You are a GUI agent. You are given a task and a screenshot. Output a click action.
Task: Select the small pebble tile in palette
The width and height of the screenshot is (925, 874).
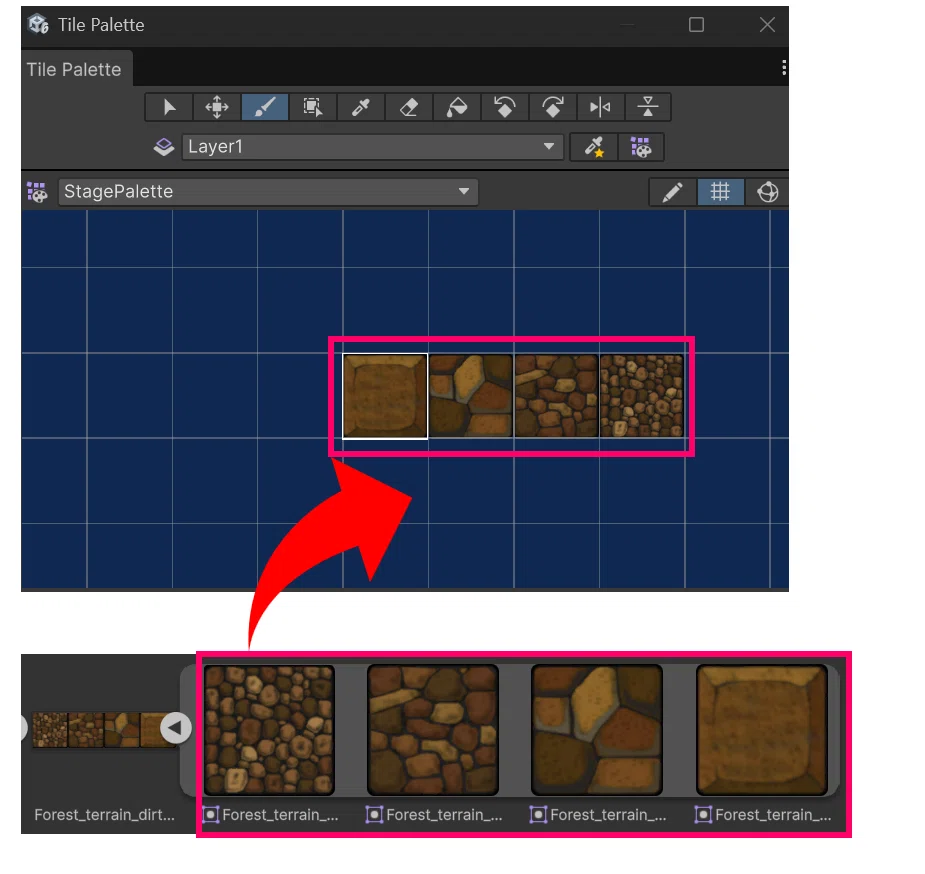pyautogui.click(x=642, y=396)
